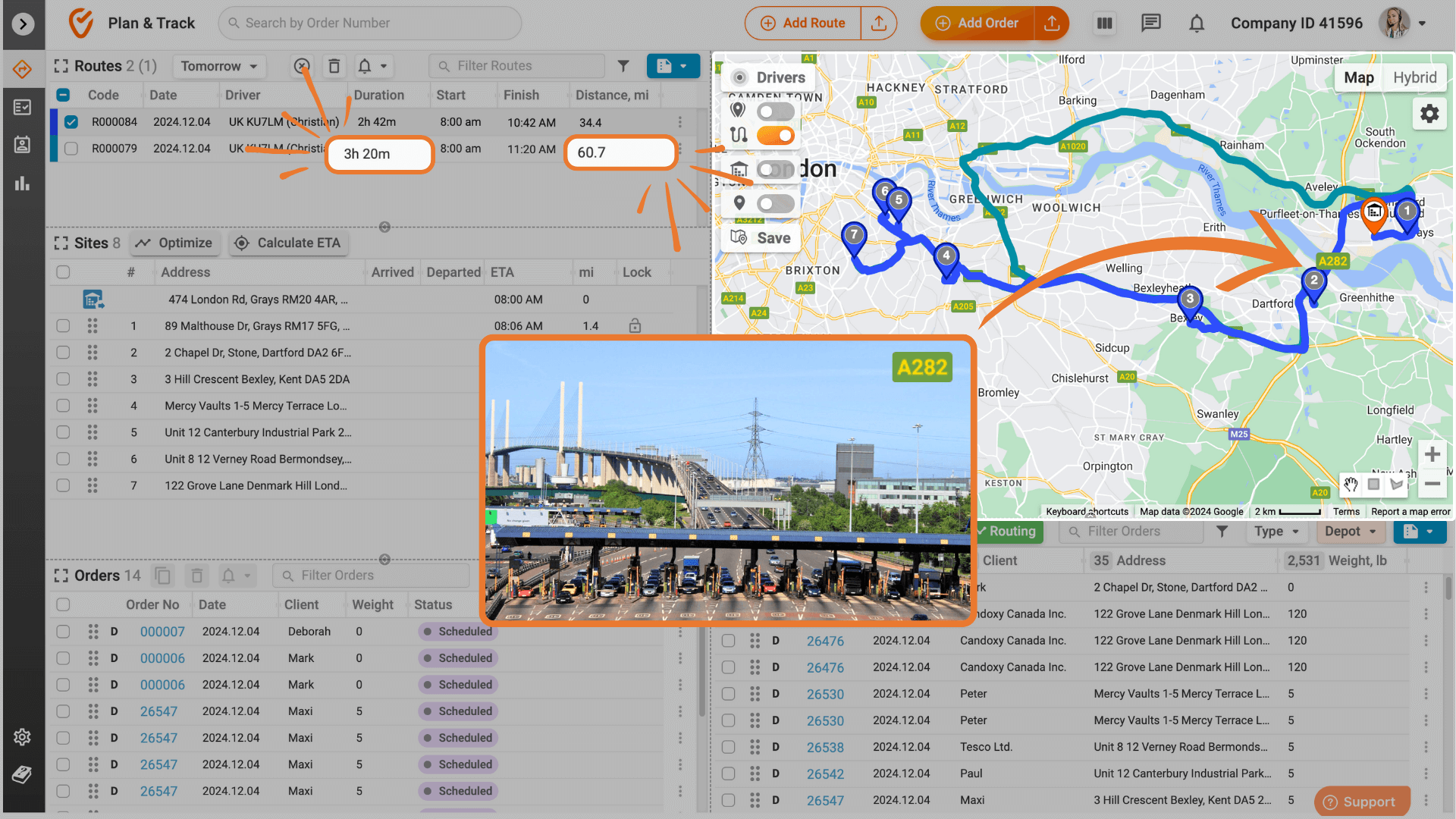Enable the single pin toggle above Save

[x=776, y=204]
